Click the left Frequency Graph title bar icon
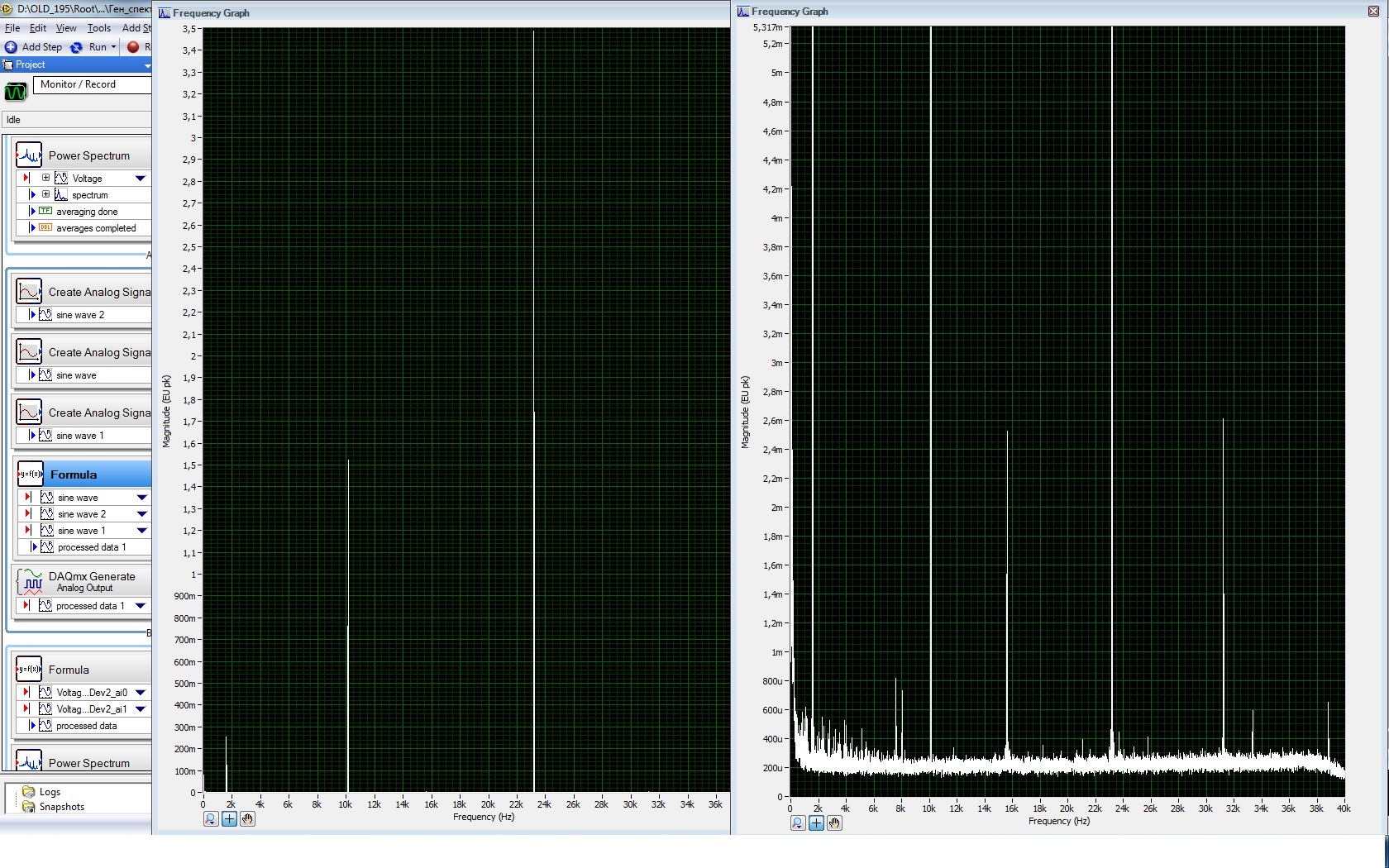 click(165, 13)
